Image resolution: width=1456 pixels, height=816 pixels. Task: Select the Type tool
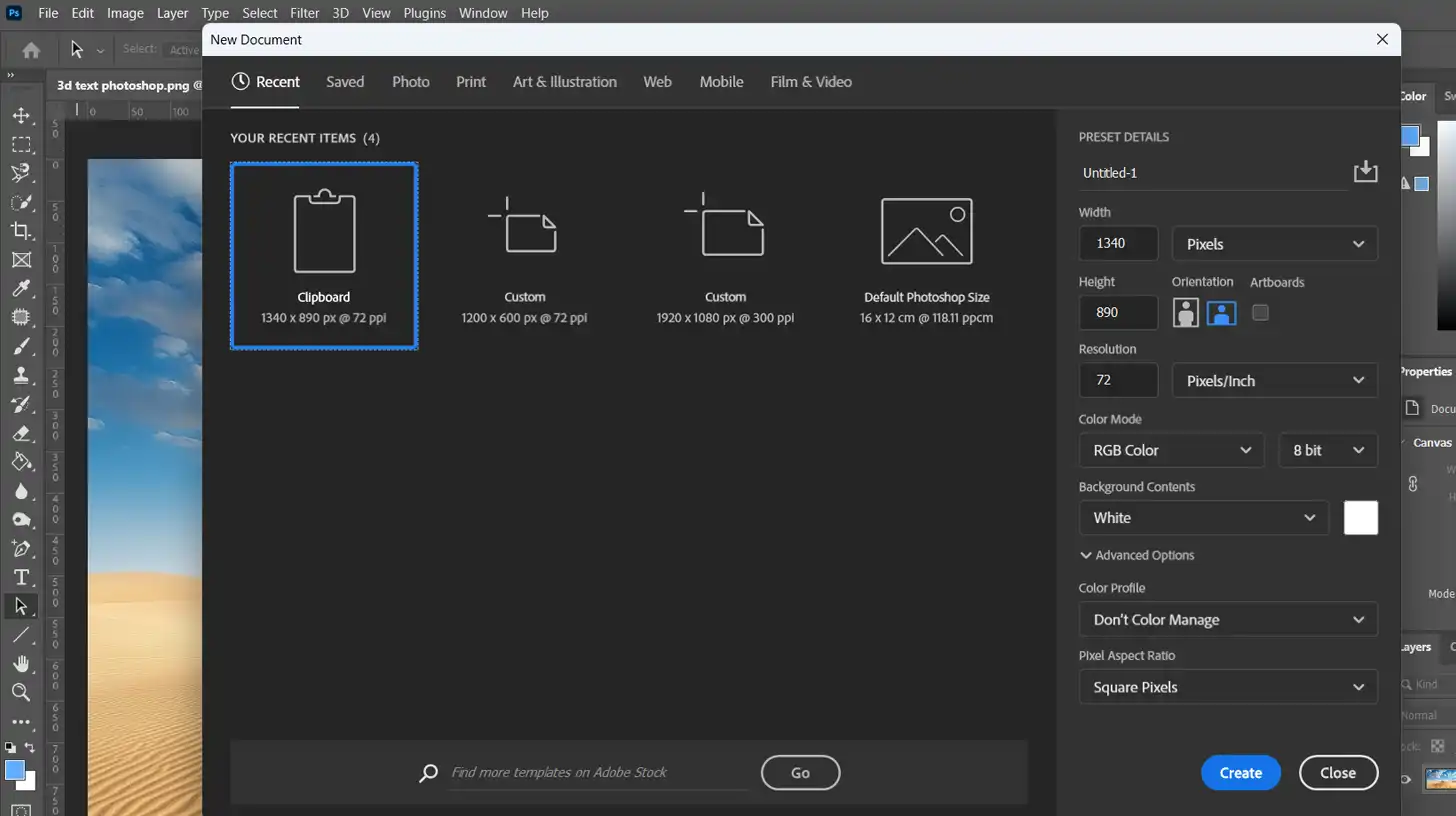[21, 577]
